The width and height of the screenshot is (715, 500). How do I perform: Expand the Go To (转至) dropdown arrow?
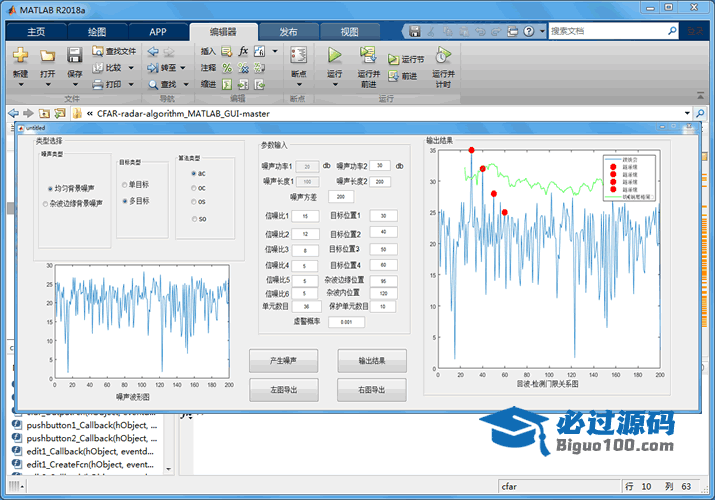point(182,68)
